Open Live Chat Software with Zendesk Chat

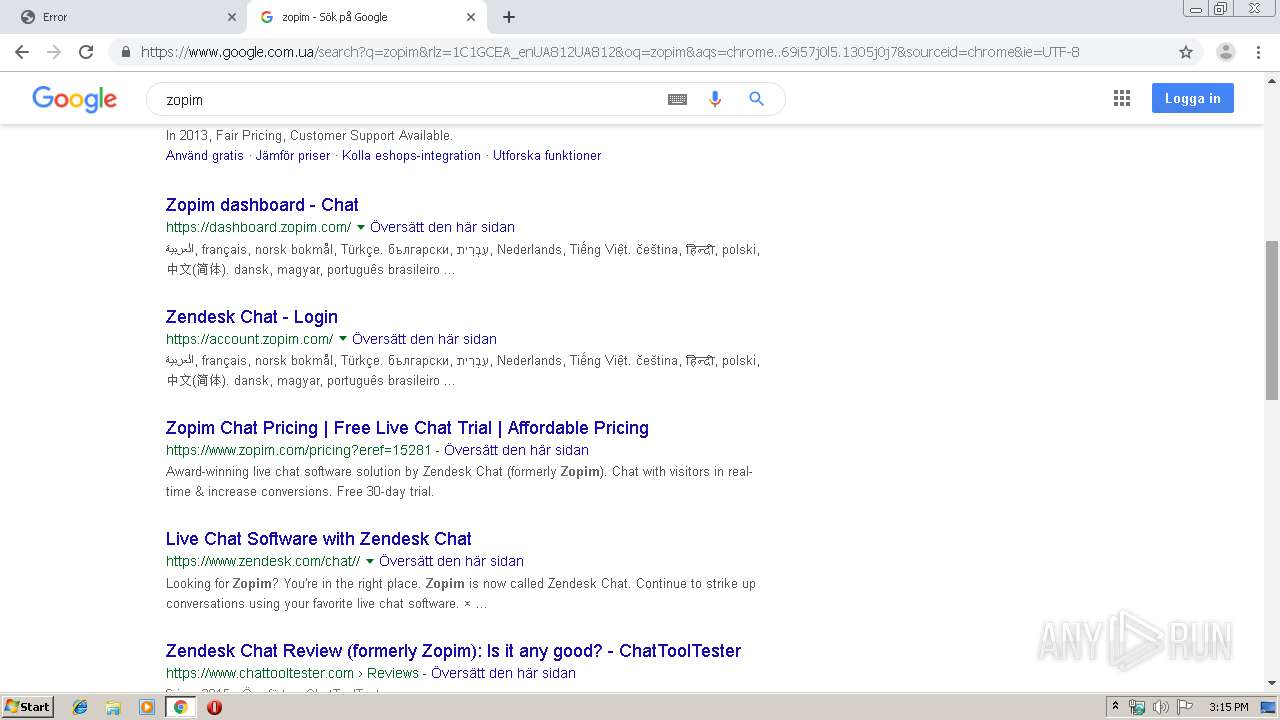pos(319,538)
